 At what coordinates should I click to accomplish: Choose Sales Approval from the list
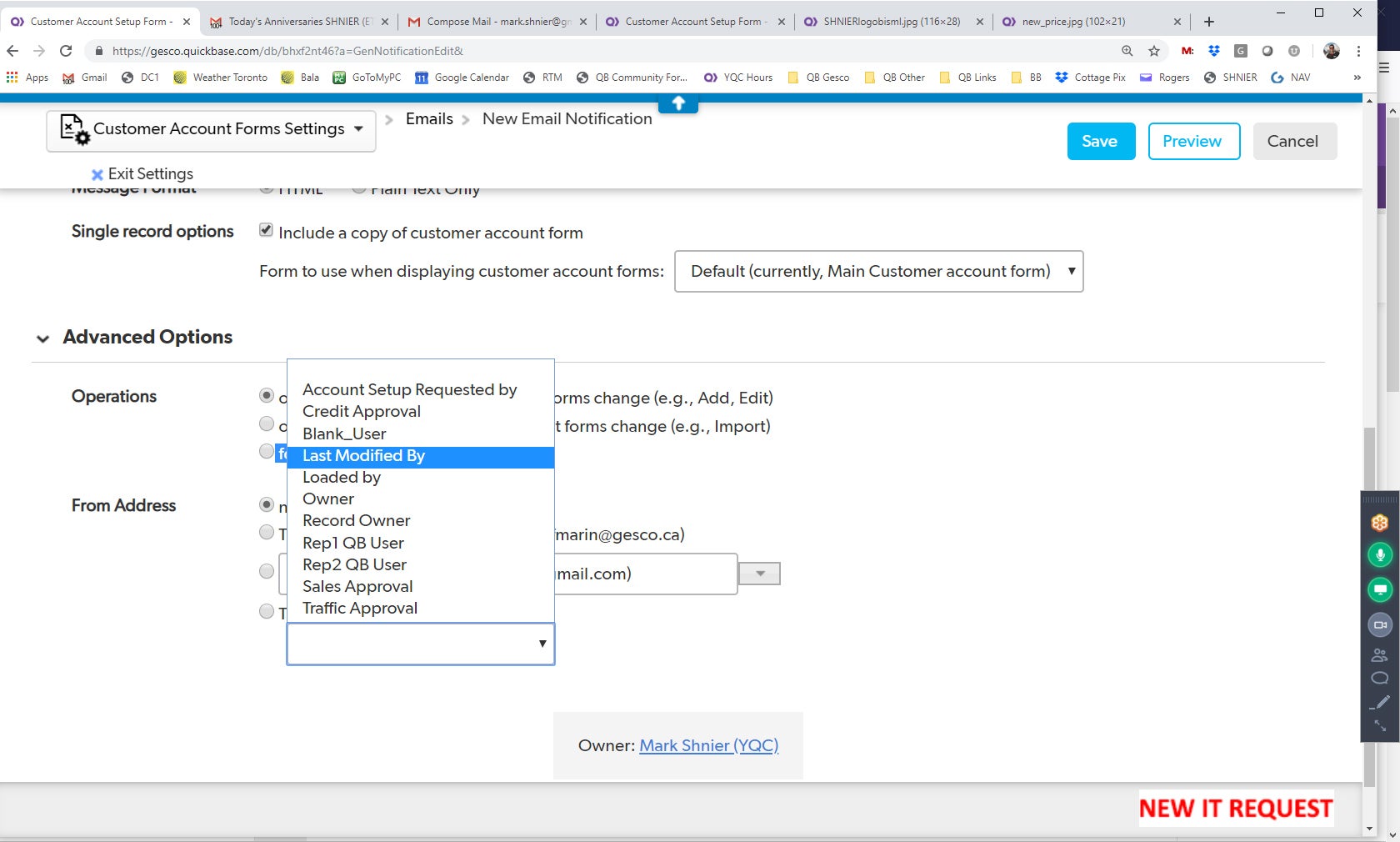tap(421, 586)
